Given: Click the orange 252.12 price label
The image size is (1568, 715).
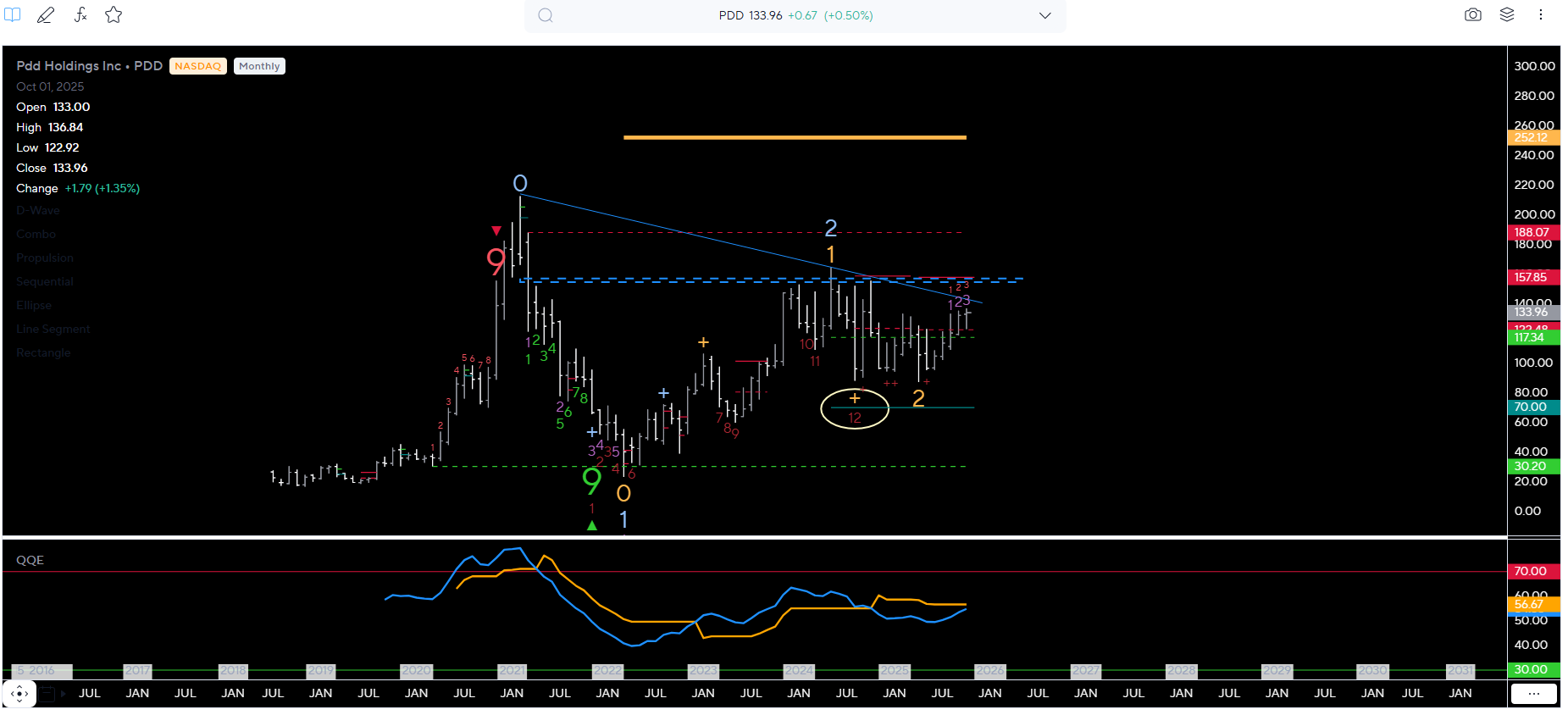Looking at the screenshot, I should 1532,137.
